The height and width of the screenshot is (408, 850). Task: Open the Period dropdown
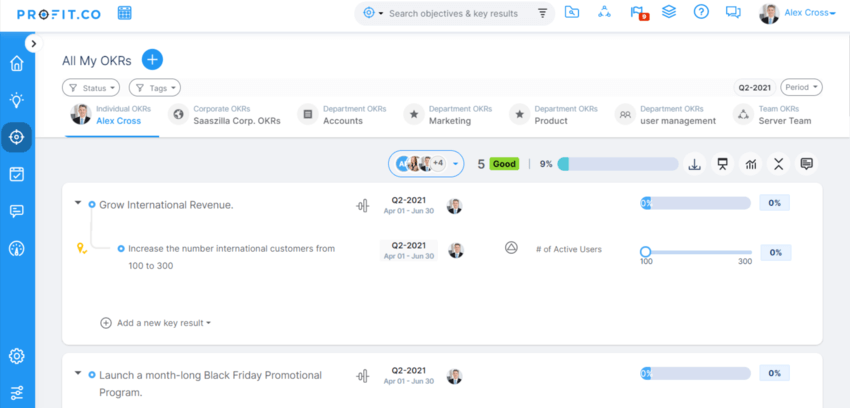(x=802, y=87)
